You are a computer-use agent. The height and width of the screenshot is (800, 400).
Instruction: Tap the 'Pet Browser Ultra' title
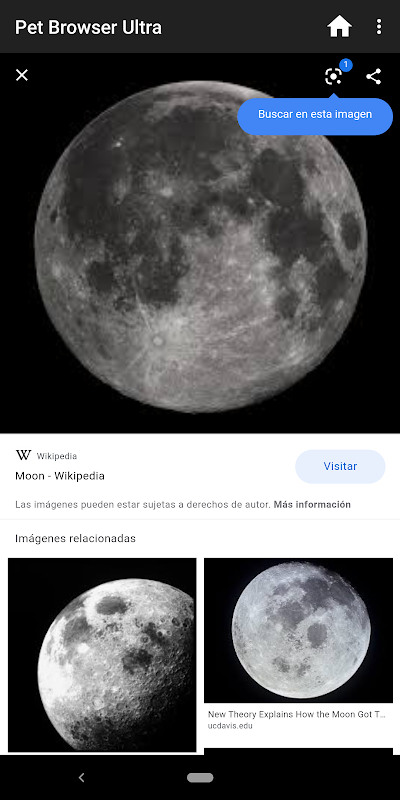(x=88, y=28)
